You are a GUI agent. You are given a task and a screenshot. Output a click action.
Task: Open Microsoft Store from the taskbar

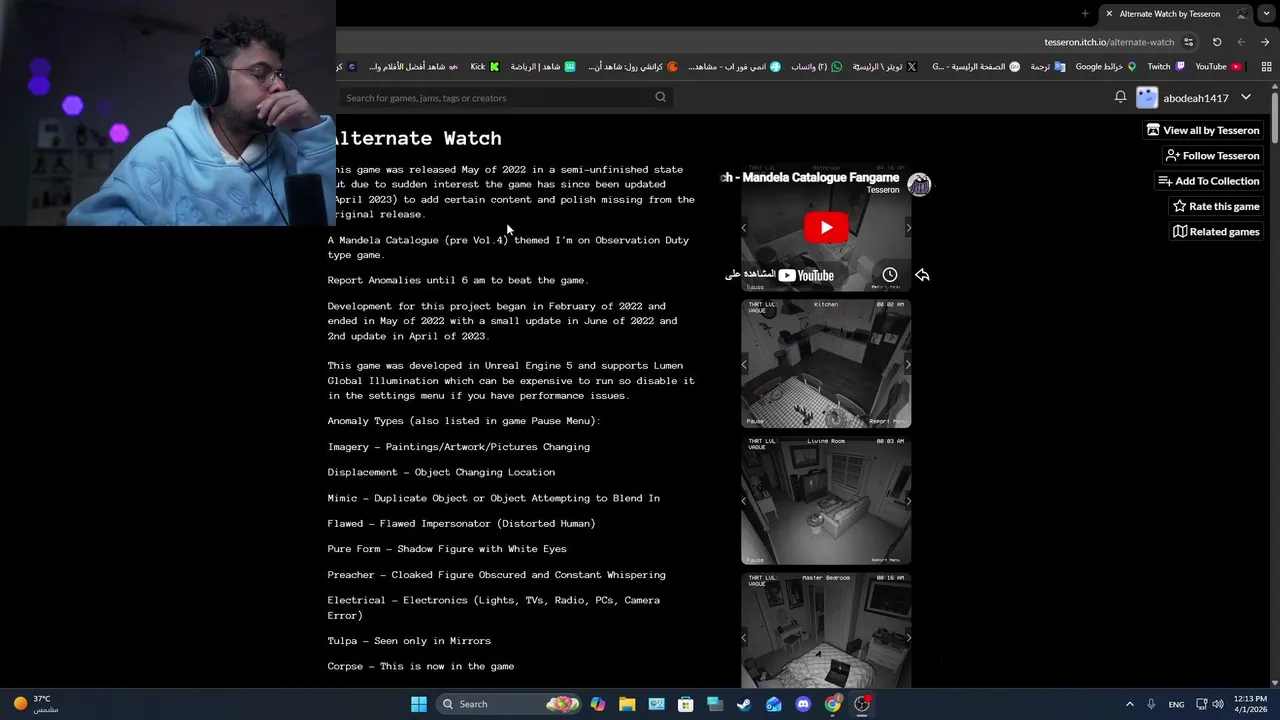click(x=686, y=704)
